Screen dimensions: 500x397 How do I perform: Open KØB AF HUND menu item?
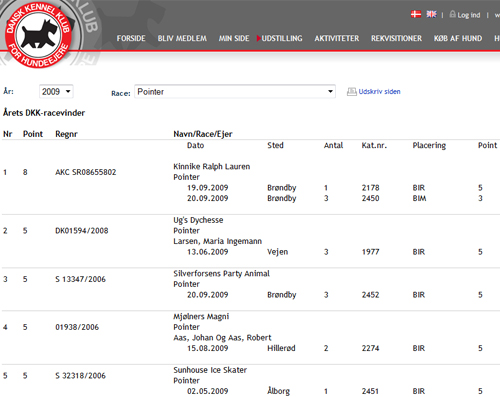tap(458, 38)
